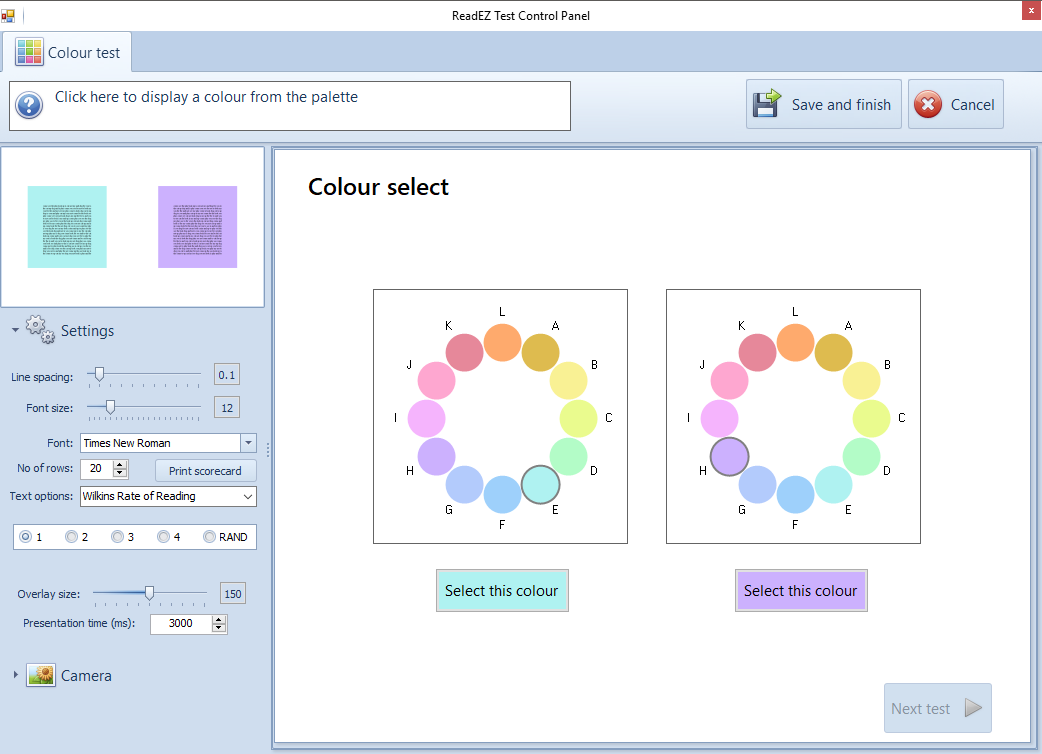Pick yellow swatch B in the right palette
This screenshot has width=1042, height=754.
tap(861, 381)
